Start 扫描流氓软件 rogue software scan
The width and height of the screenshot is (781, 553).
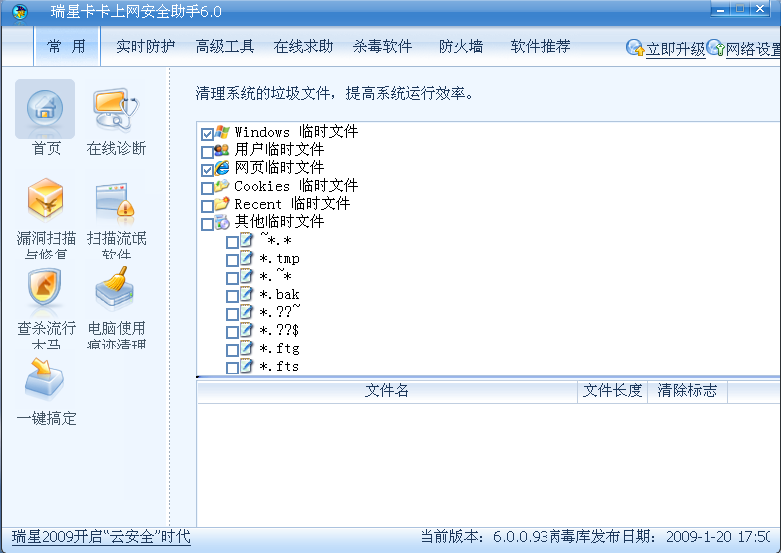[115, 201]
